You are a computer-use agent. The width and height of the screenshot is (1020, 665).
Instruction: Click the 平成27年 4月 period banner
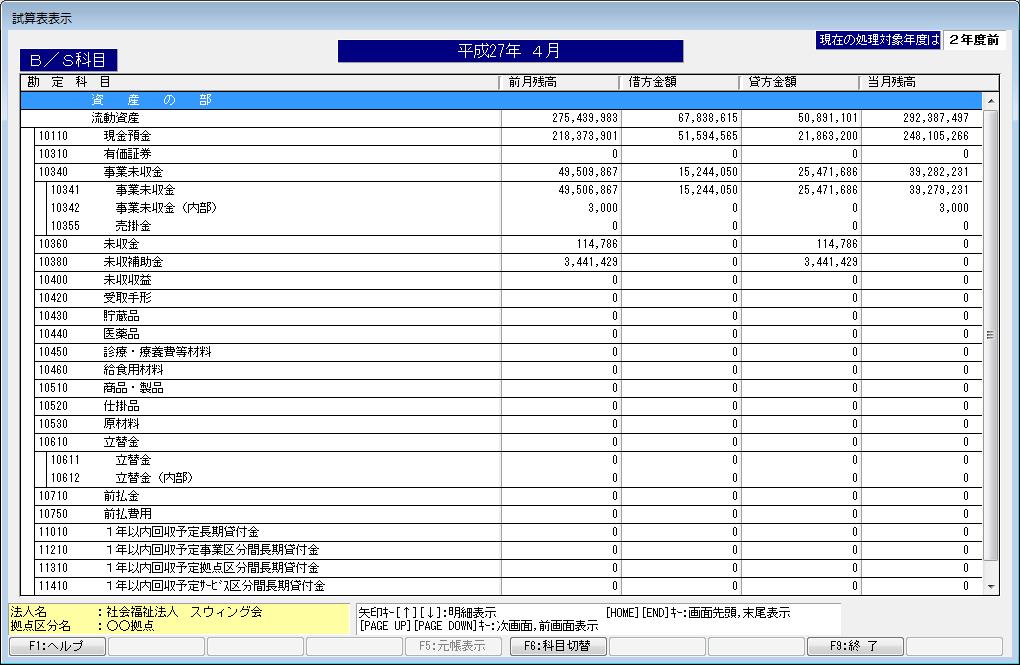(x=510, y=51)
